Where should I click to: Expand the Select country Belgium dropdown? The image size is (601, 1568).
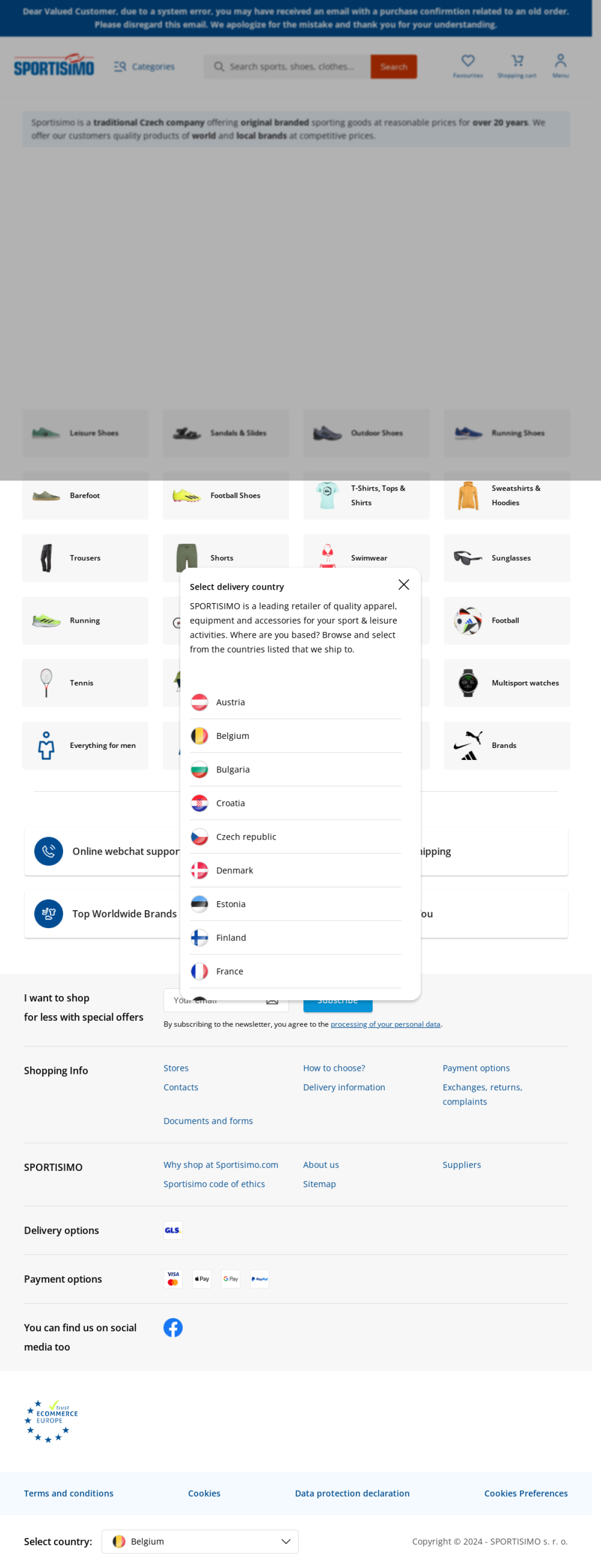[200, 1540]
